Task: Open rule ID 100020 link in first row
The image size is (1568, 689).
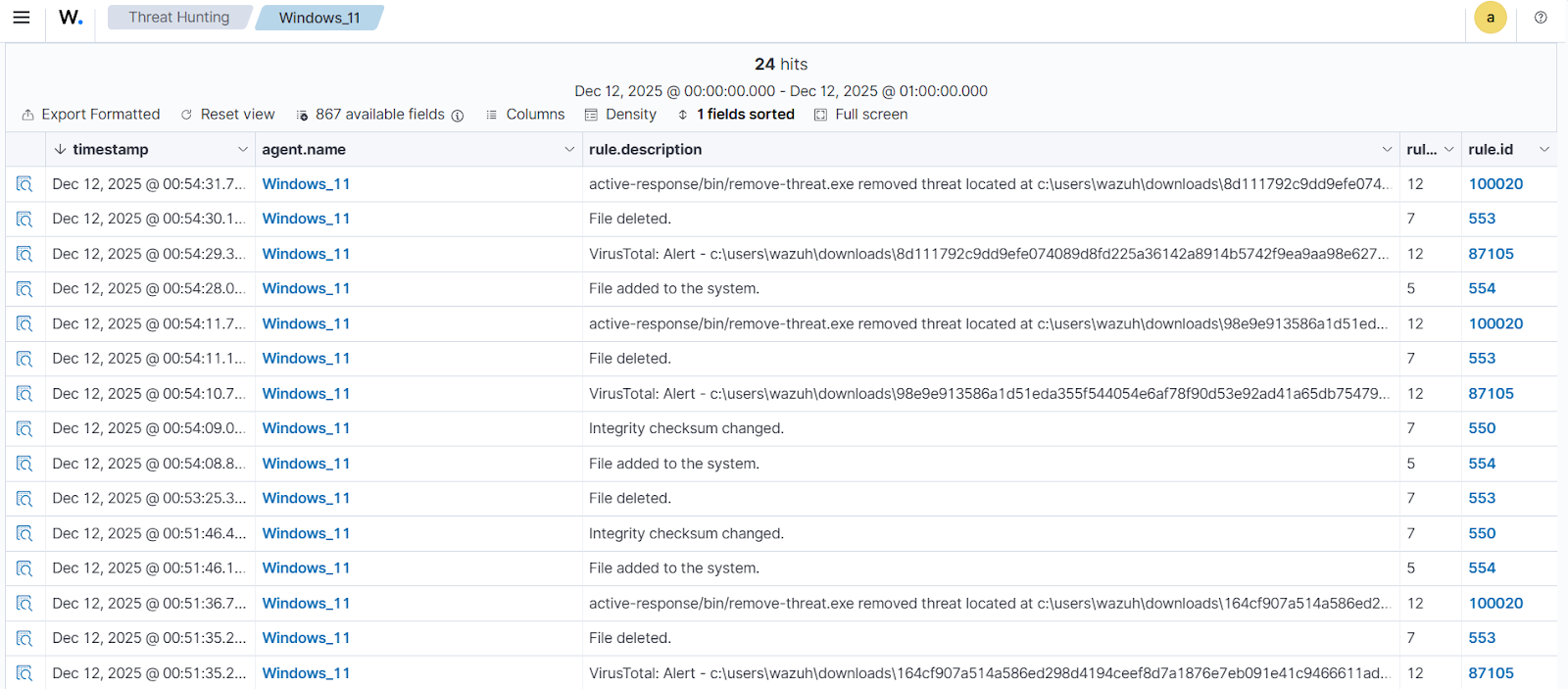Action: (1495, 184)
